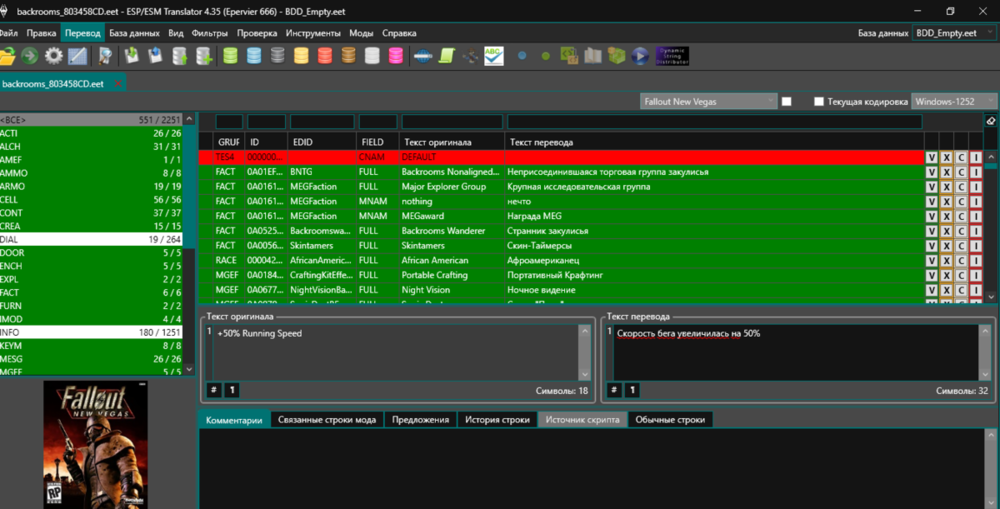The image size is (1000, 509).
Task: Click I button on Night Vision row
Action: click(x=976, y=290)
